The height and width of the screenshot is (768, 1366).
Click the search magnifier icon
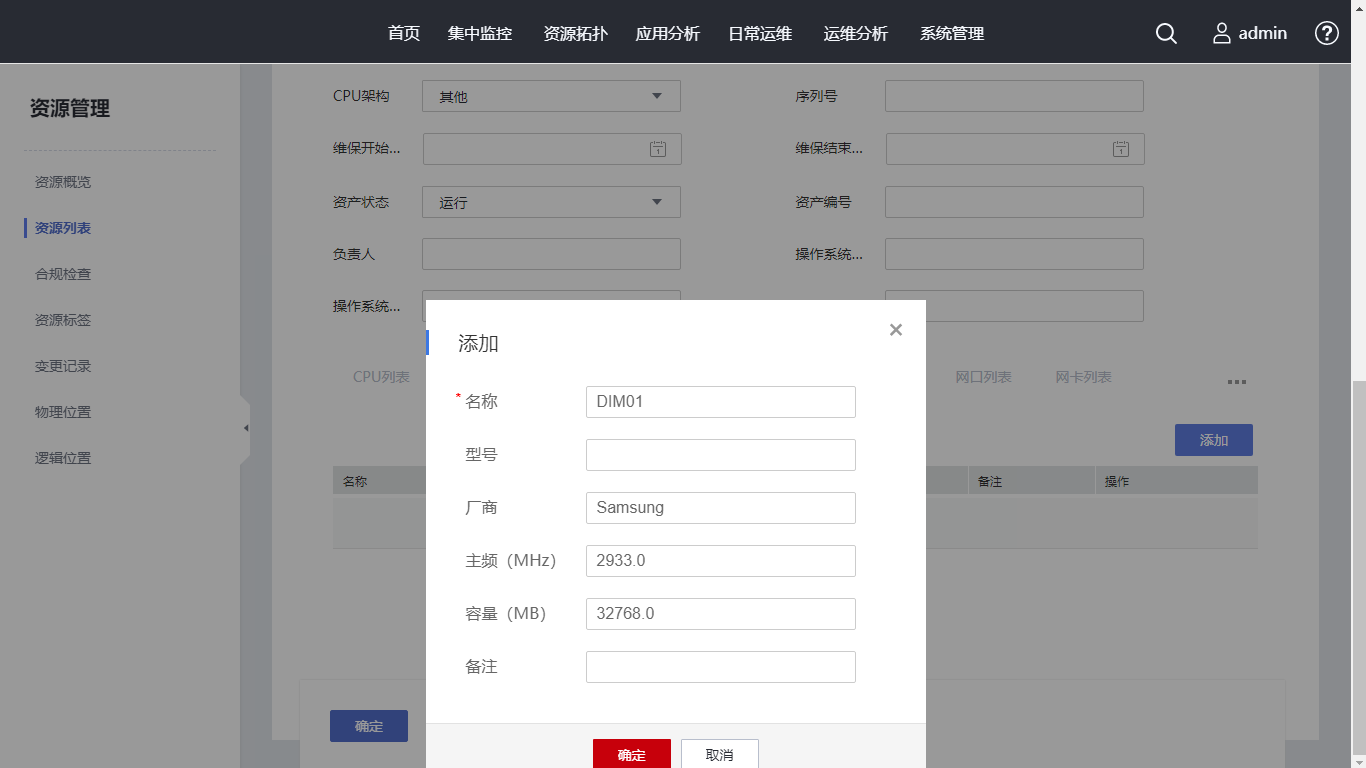pyautogui.click(x=1166, y=33)
